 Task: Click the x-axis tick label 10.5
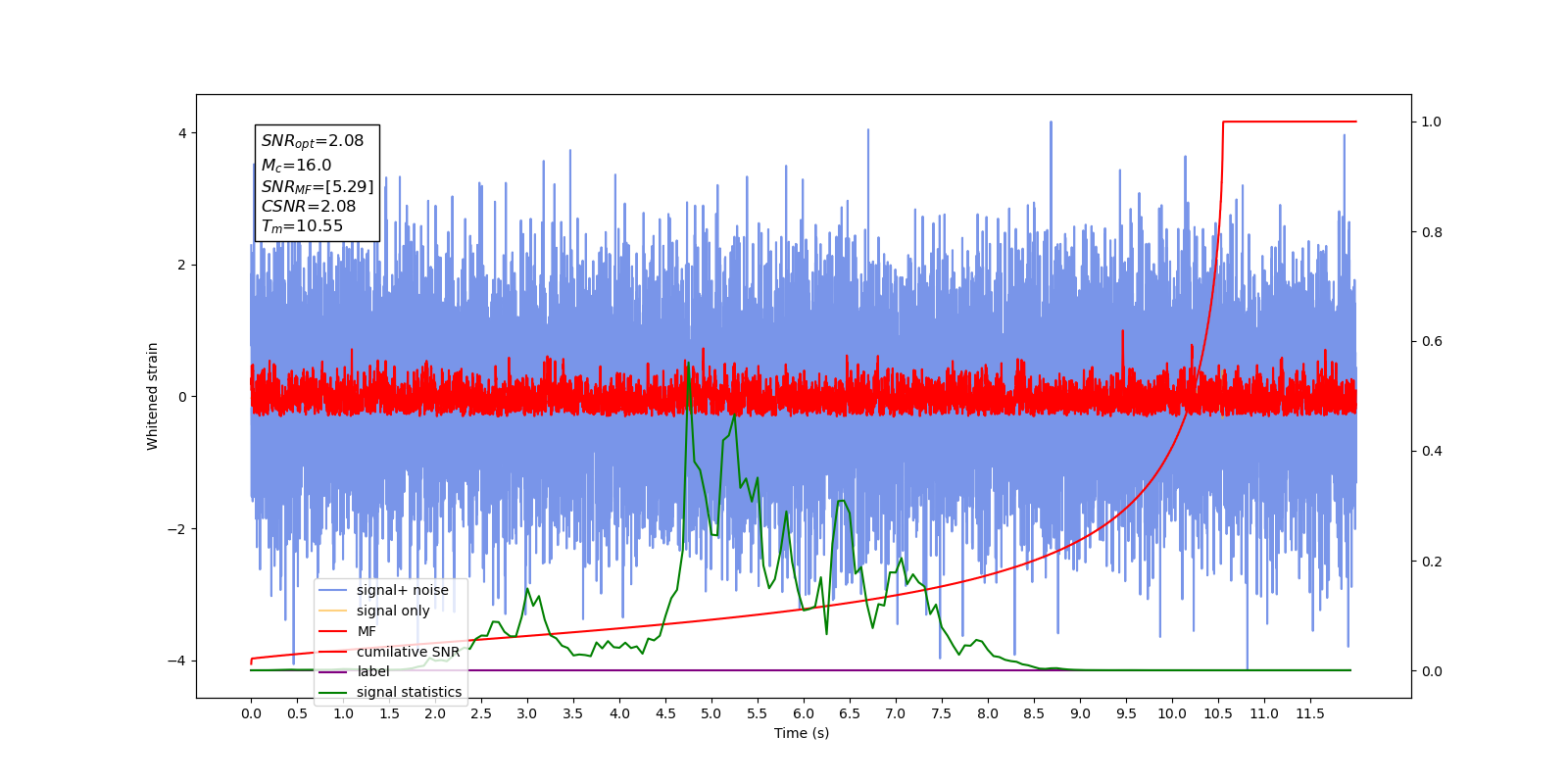tap(1218, 713)
